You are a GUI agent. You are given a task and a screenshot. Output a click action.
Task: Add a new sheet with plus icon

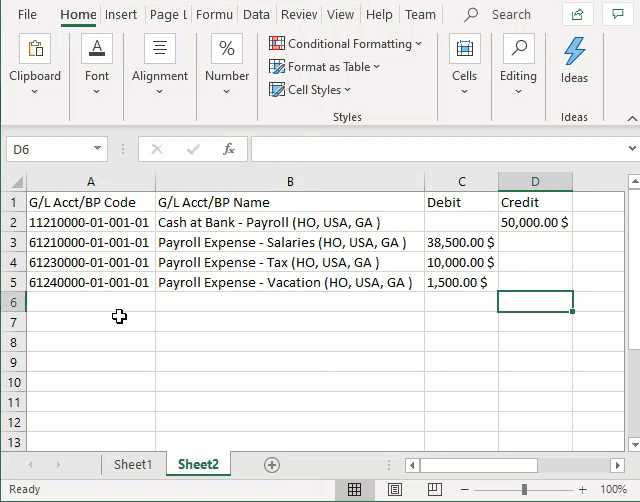(x=271, y=465)
